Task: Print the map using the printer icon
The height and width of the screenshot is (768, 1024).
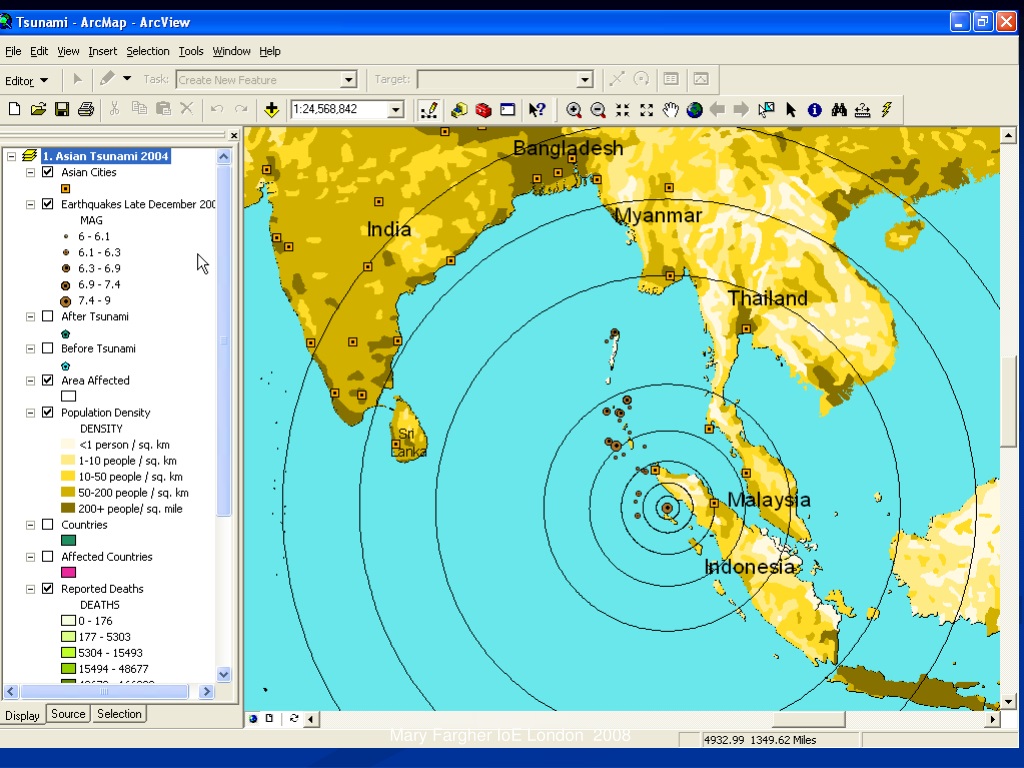Action: click(x=86, y=110)
